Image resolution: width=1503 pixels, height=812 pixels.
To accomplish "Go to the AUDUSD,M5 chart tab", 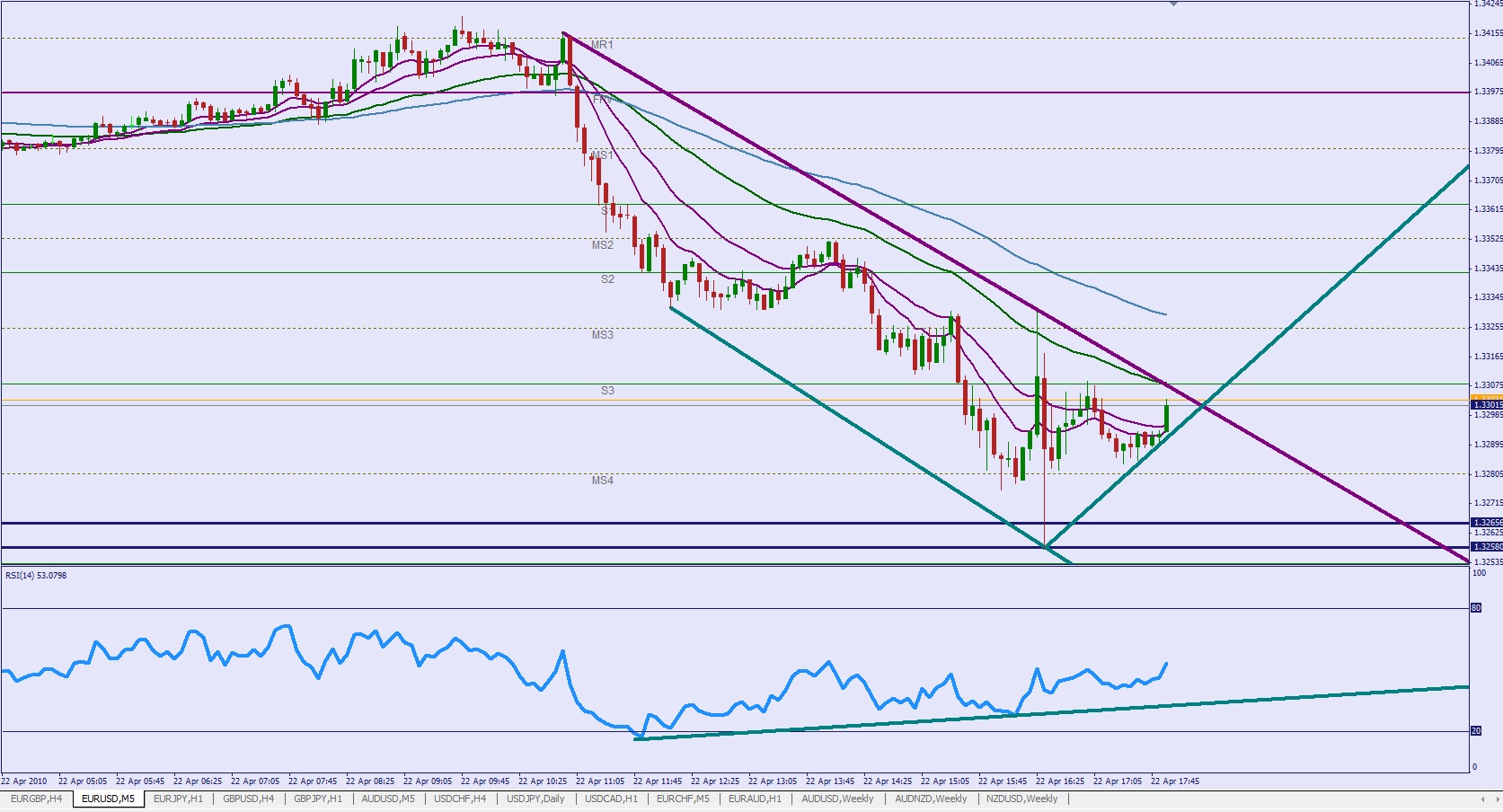I will (x=388, y=799).
